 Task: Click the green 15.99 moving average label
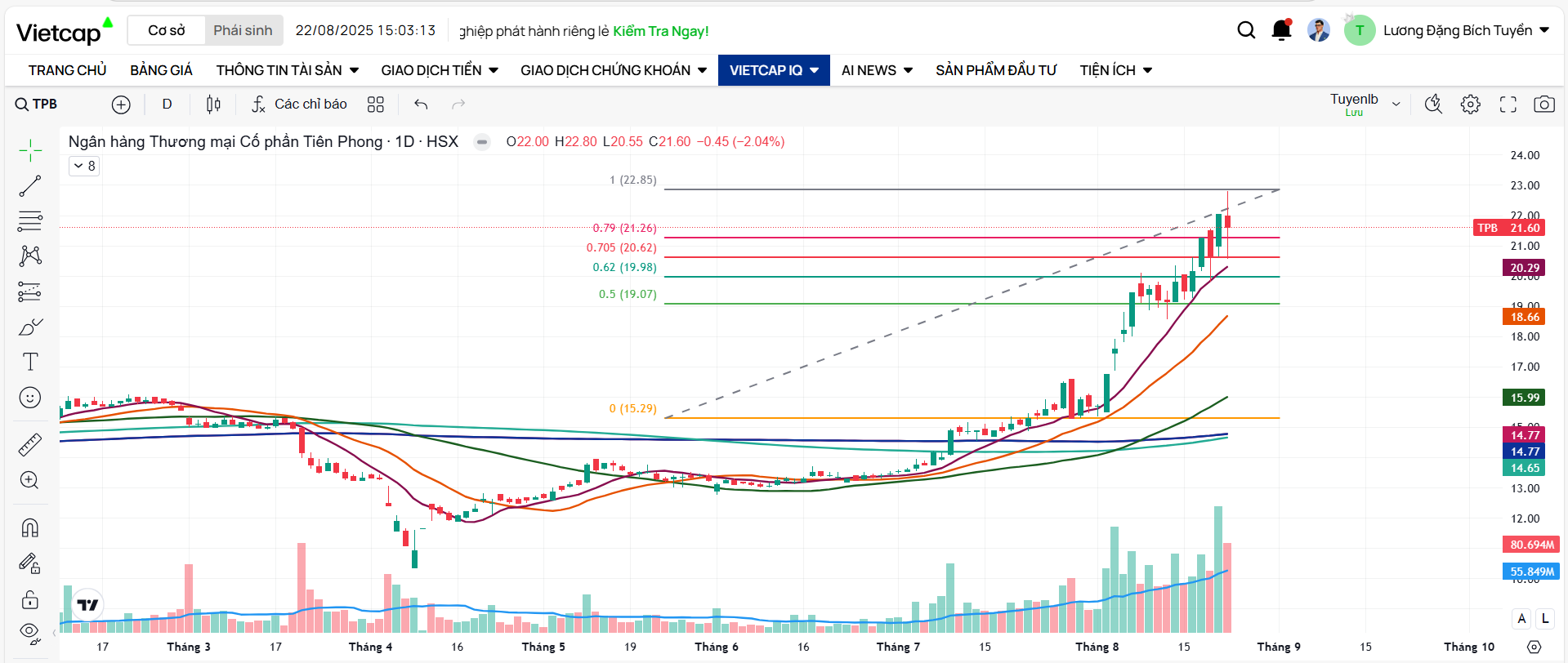[1524, 398]
